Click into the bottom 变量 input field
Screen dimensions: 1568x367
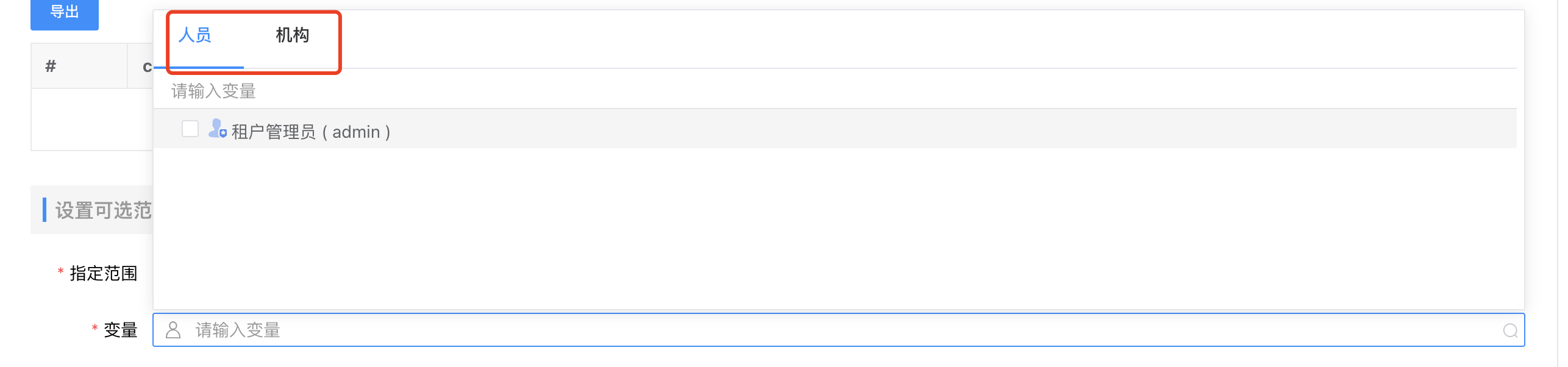[x=793, y=330]
